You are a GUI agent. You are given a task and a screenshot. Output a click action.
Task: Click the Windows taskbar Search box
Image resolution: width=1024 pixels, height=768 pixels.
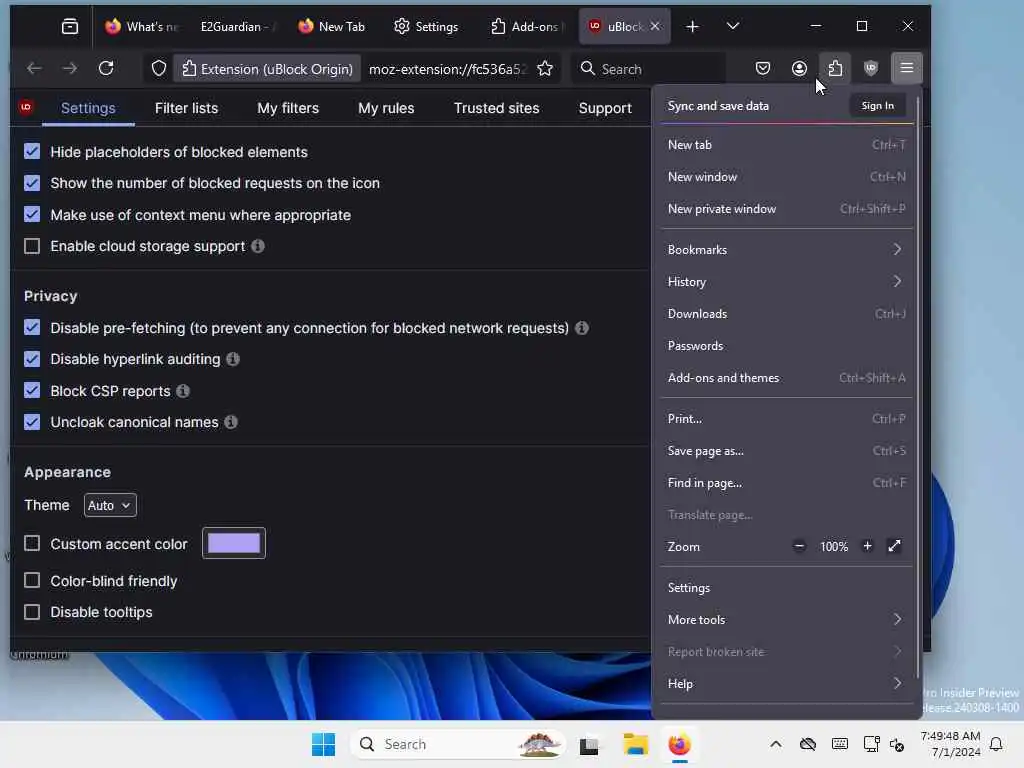click(x=457, y=744)
